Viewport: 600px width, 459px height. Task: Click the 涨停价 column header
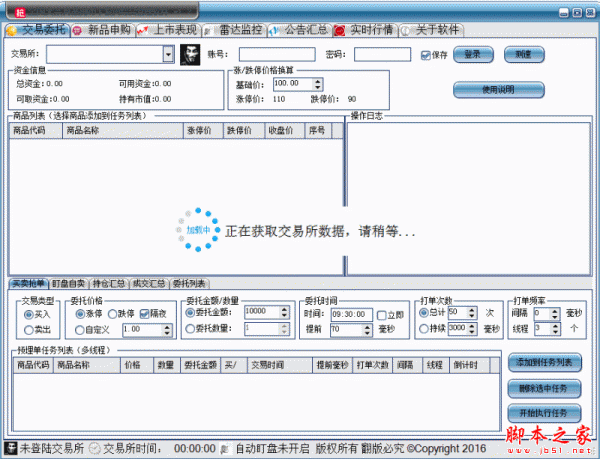point(203,130)
